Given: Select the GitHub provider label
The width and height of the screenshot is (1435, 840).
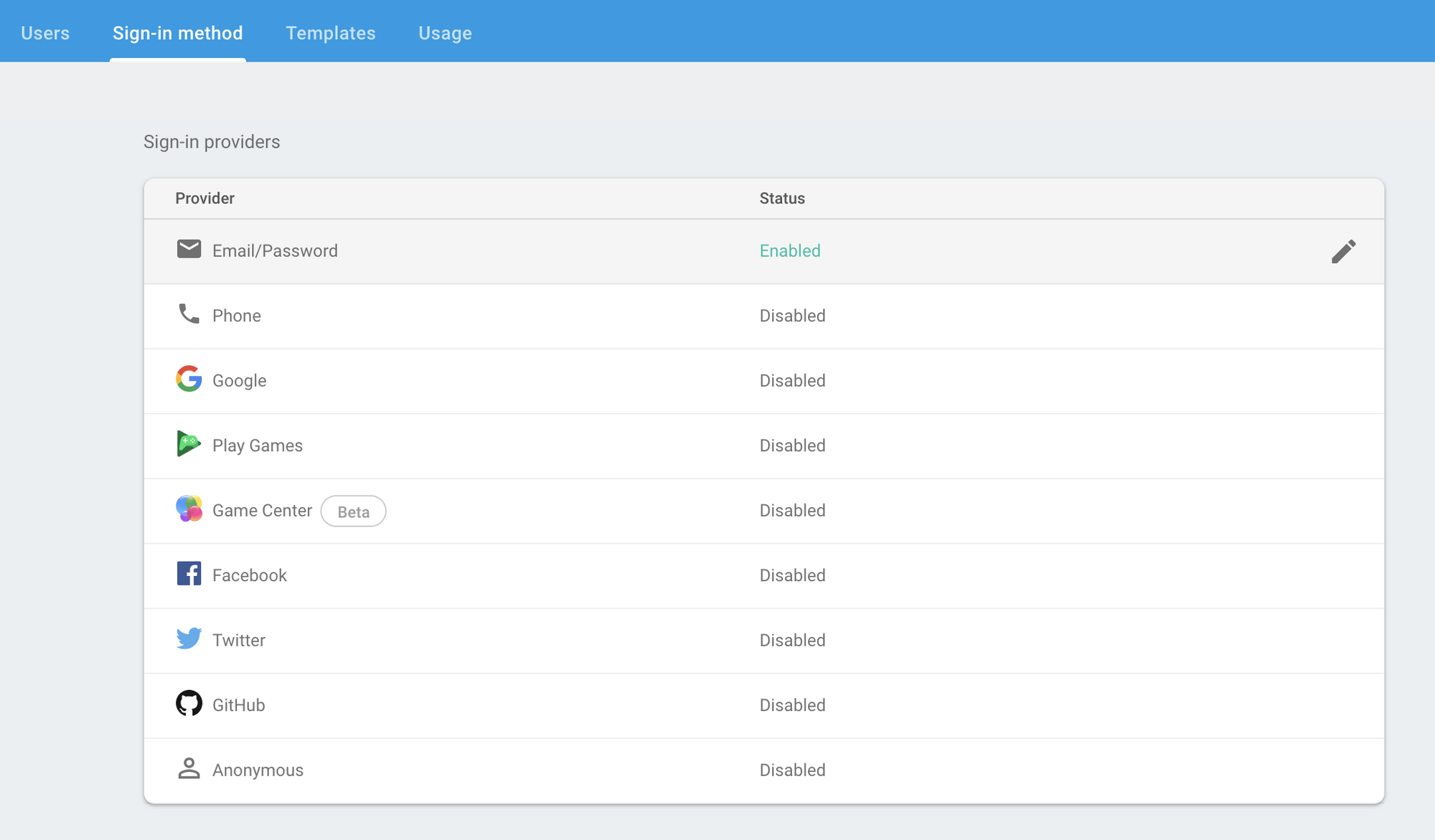Looking at the screenshot, I should [x=238, y=705].
